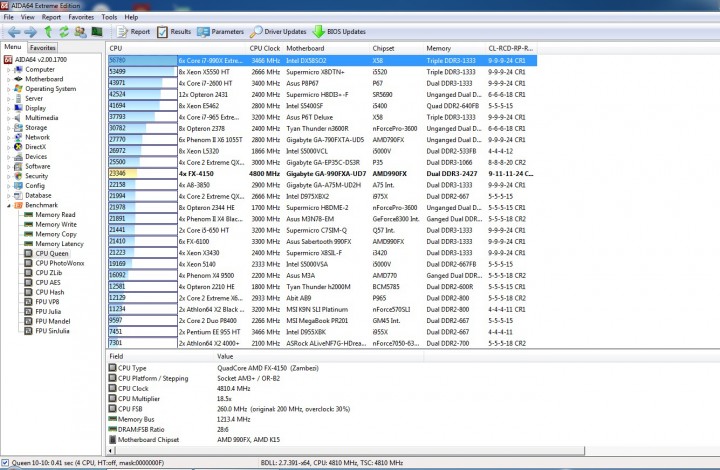
Task: Click the Forward arrow toolbar icon
Action: click(30, 32)
